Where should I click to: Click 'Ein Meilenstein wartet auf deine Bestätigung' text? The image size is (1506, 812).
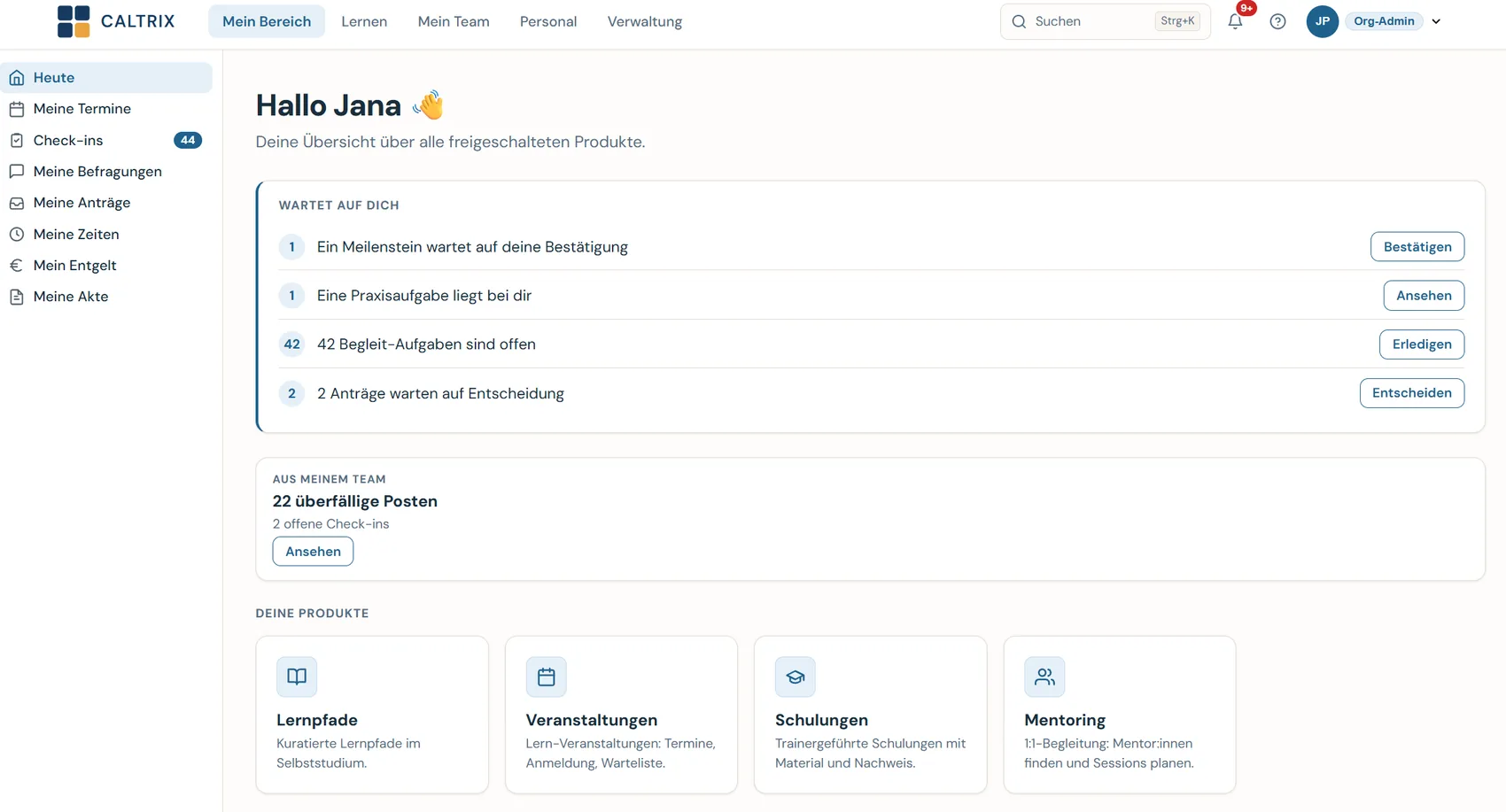[x=472, y=247]
